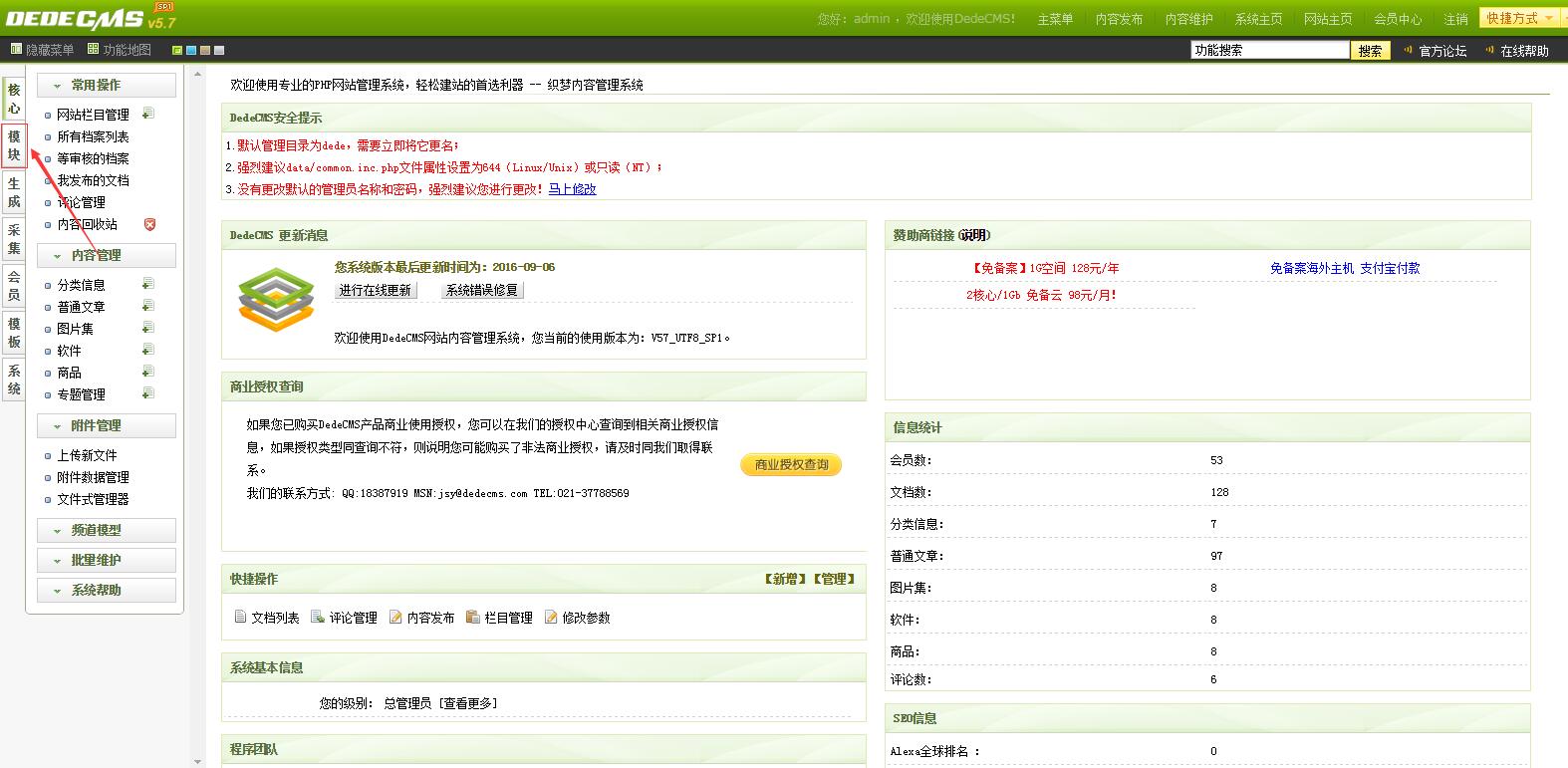Screen dimensions: 1568x768
Task: Click the add icon beside 专题管理
Action: 147,393
